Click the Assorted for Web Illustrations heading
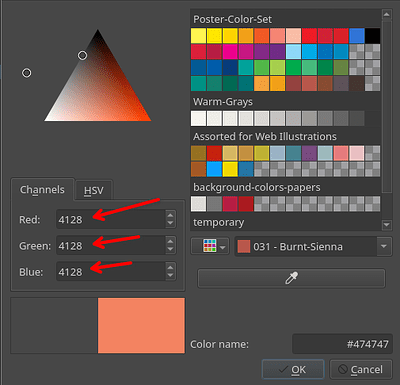The width and height of the screenshot is (400, 385). (265, 136)
